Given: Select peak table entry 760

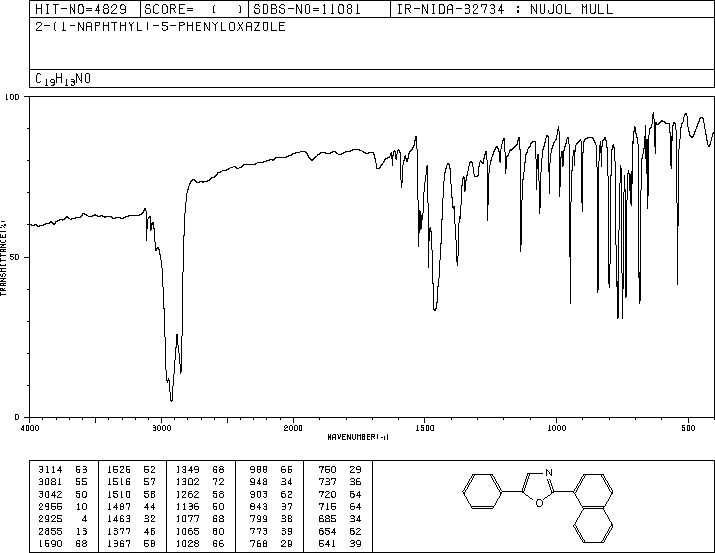Looking at the screenshot, I should (x=340, y=470).
